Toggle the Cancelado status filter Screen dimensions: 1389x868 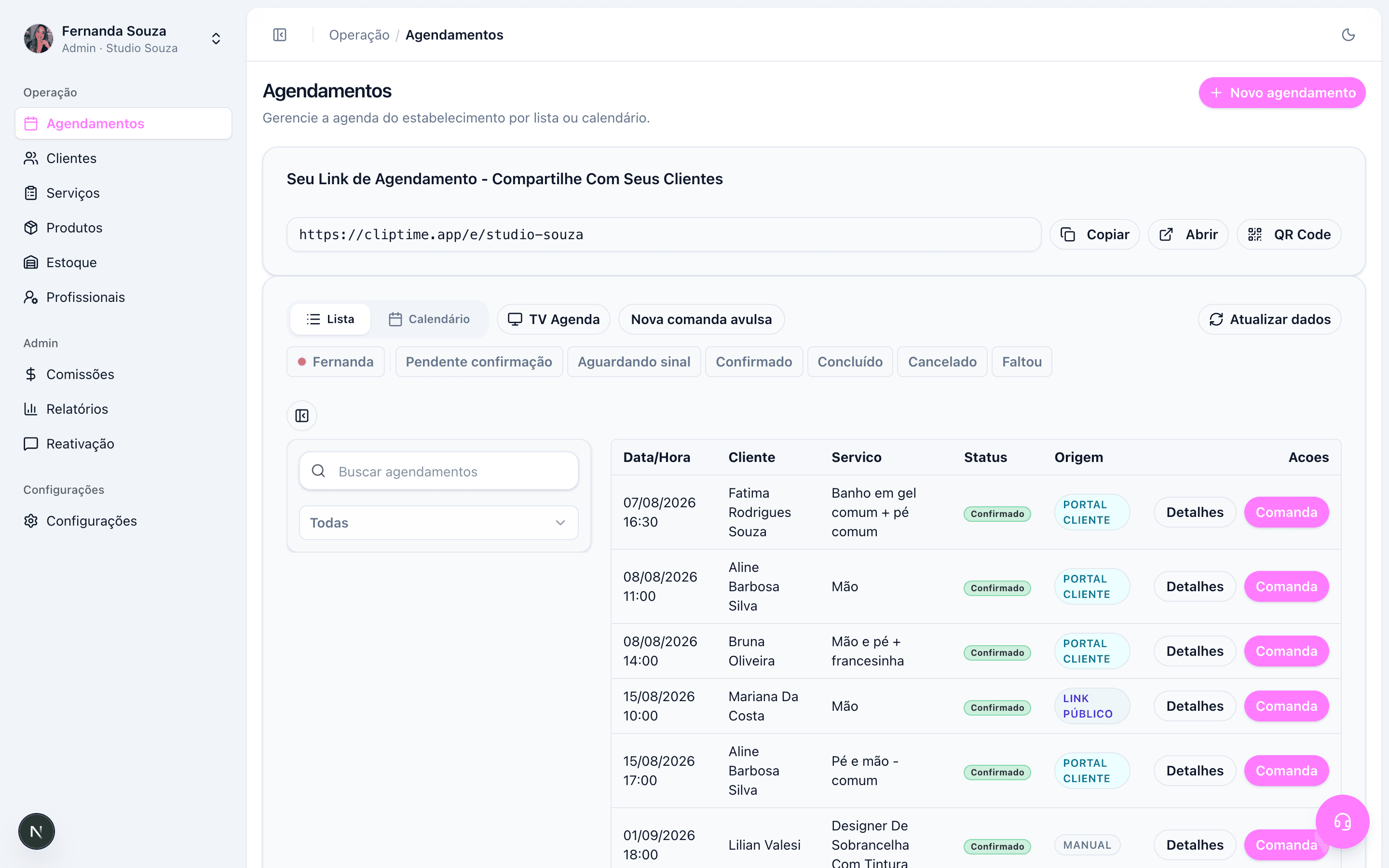[942, 362]
